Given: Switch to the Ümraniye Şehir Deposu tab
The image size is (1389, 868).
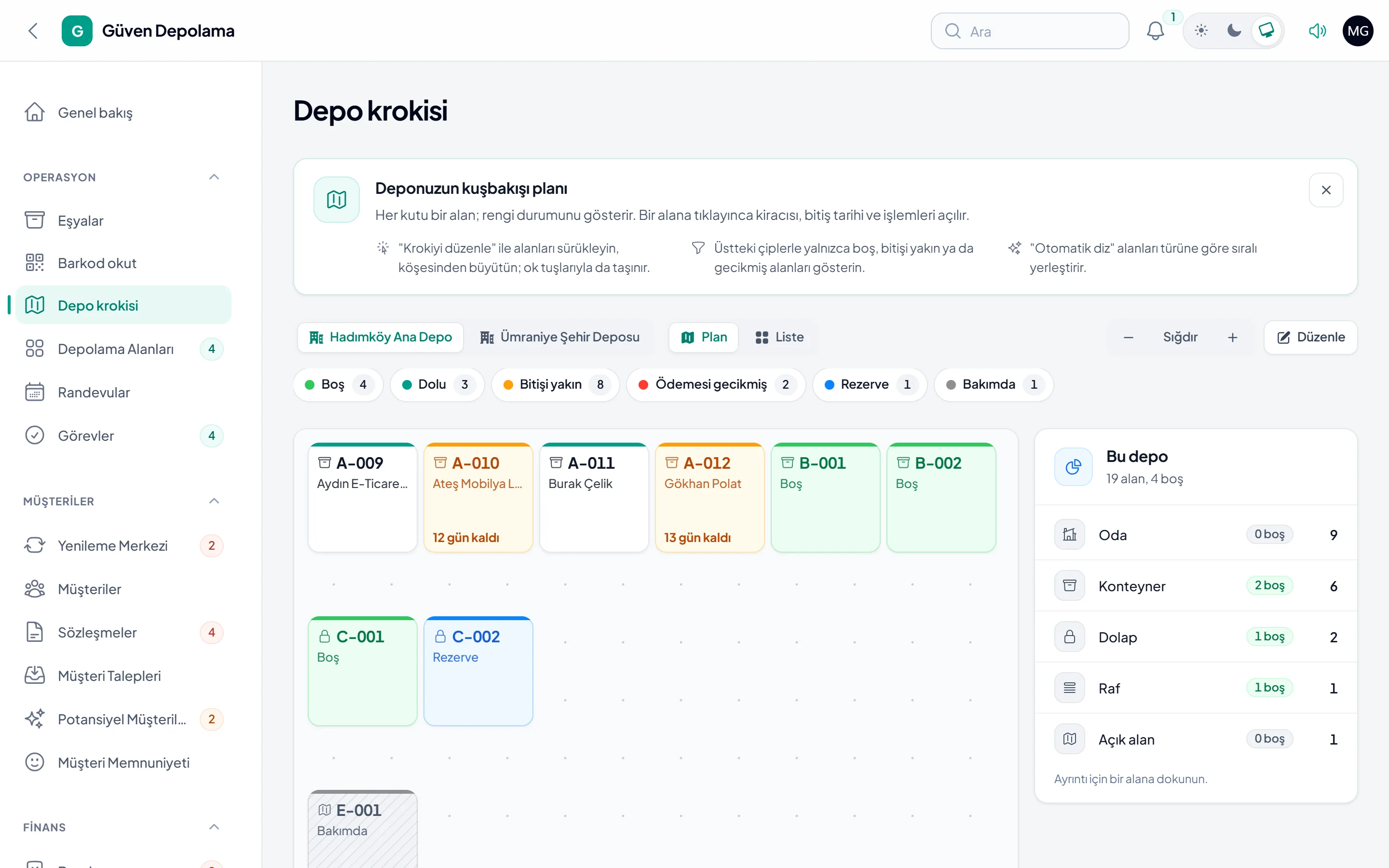Looking at the screenshot, I should point(559,337).
